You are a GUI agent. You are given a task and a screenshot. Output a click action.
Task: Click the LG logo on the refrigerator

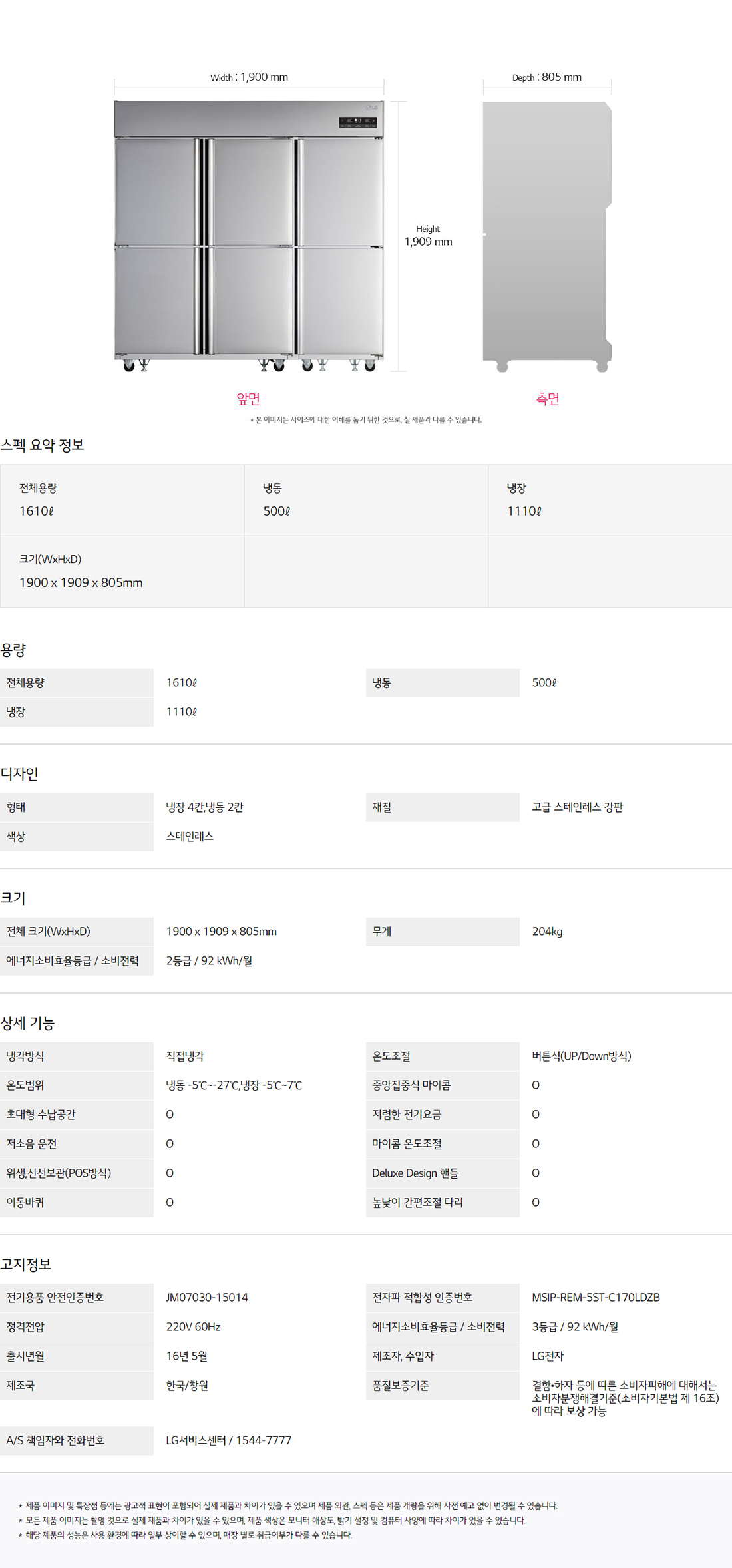371,107
